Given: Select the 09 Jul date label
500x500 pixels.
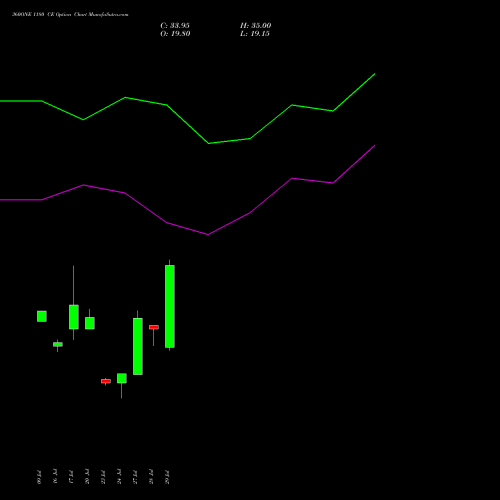Looking at the screenshot, I should pyautogui.click(x=39, y=477).
